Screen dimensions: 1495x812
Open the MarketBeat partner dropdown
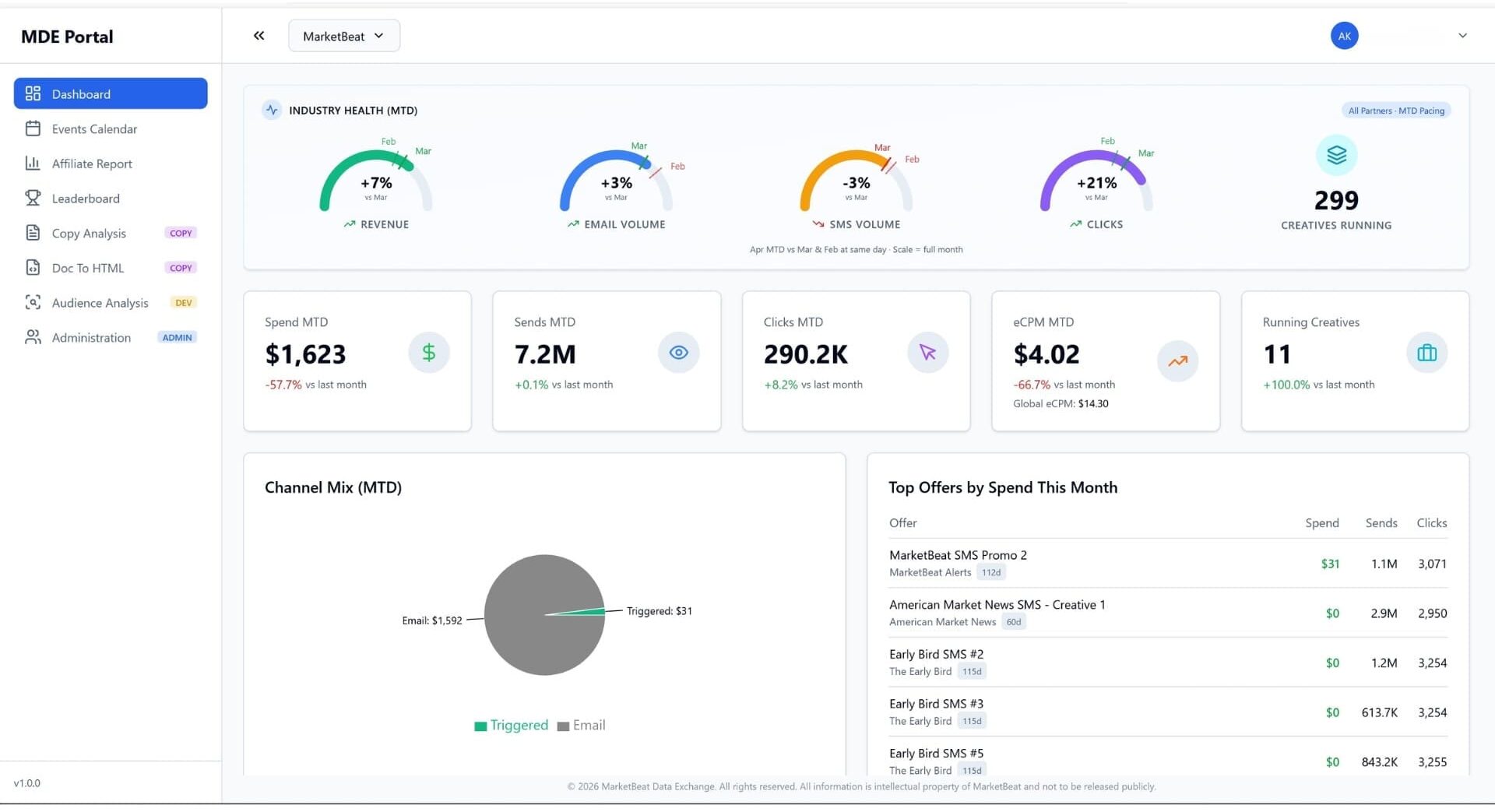pyautogui.click(x=343, y=36)
